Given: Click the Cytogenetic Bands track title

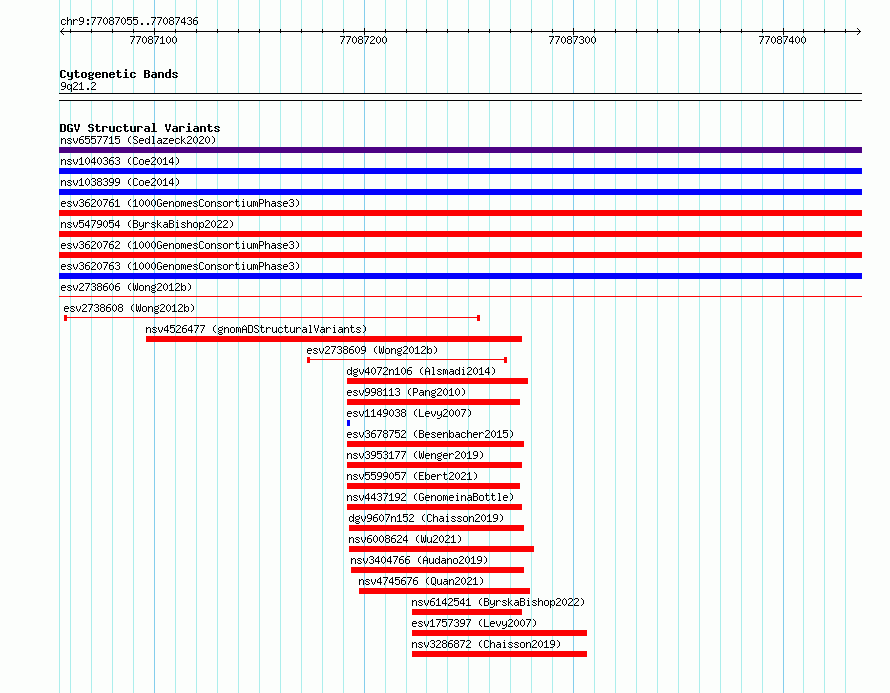Looking at the screenshot, I should (x=119, y=74).
